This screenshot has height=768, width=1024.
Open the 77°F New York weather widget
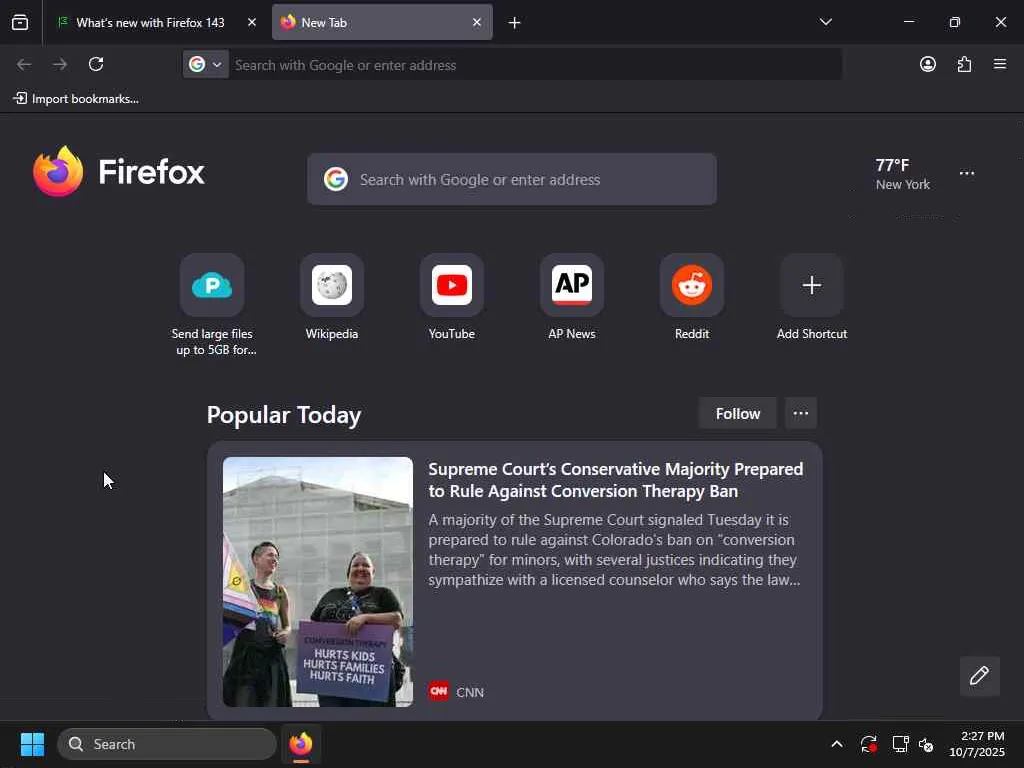tap(902, 174)
